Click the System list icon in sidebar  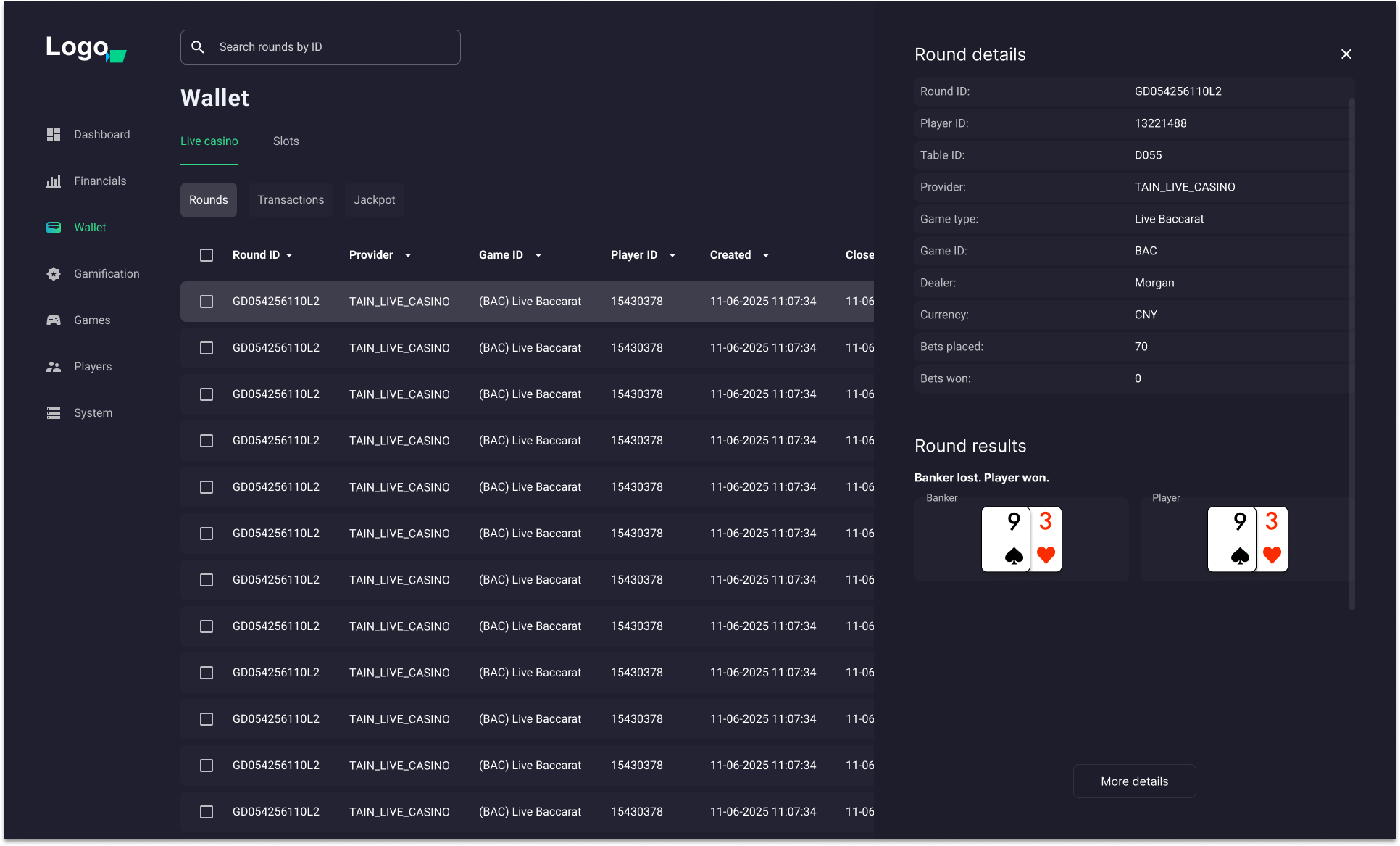(53, 412)
